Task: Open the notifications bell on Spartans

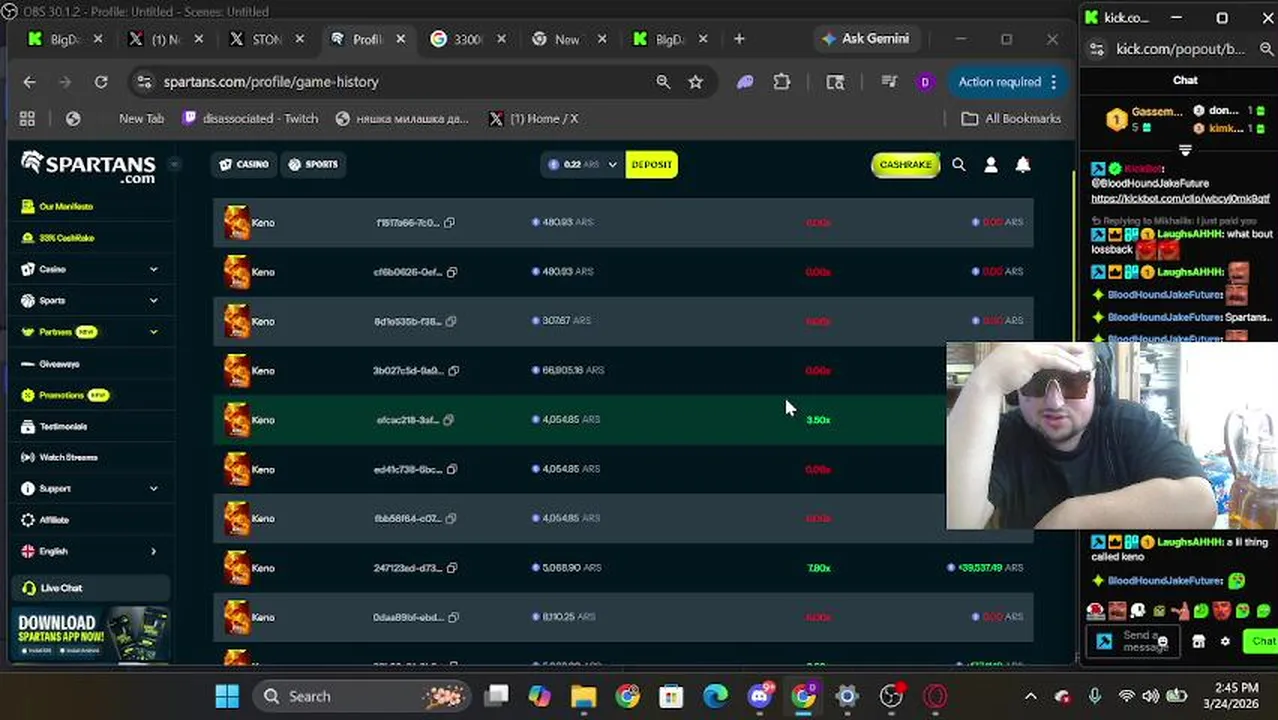Action: pyautogui.click(x=1023, y=165)
